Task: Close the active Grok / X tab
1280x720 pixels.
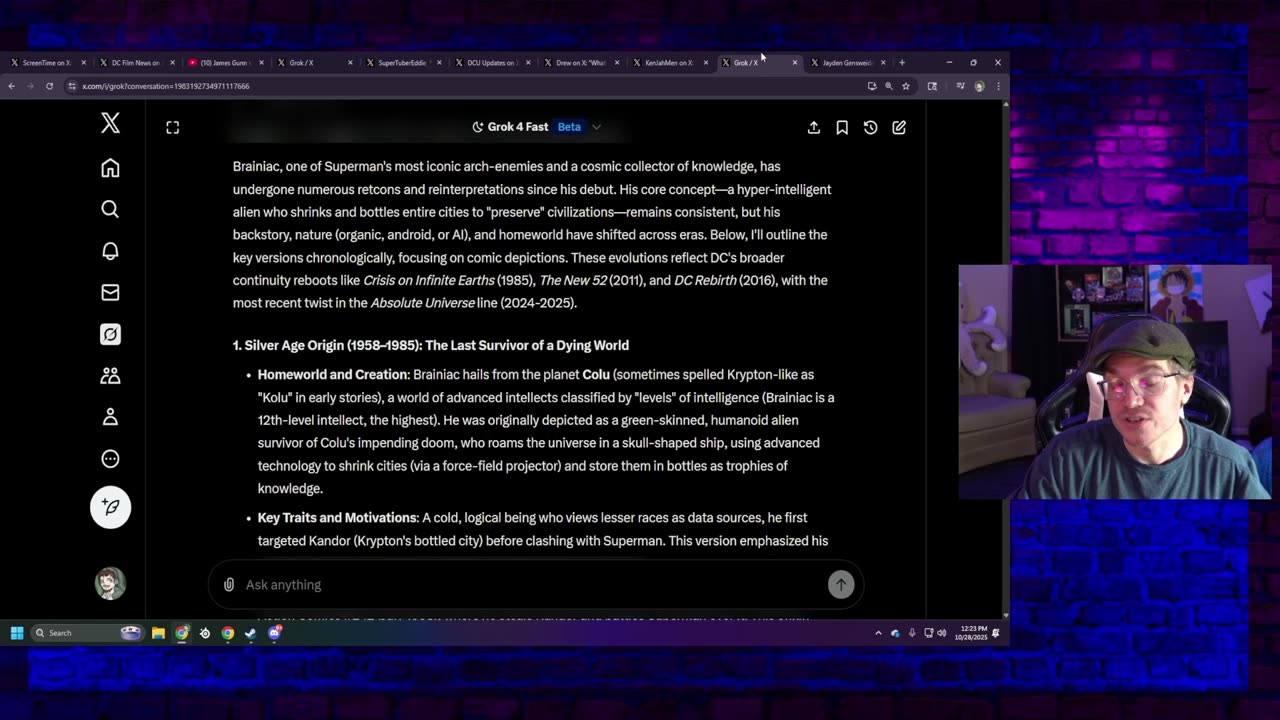Action: coord(795,63)
